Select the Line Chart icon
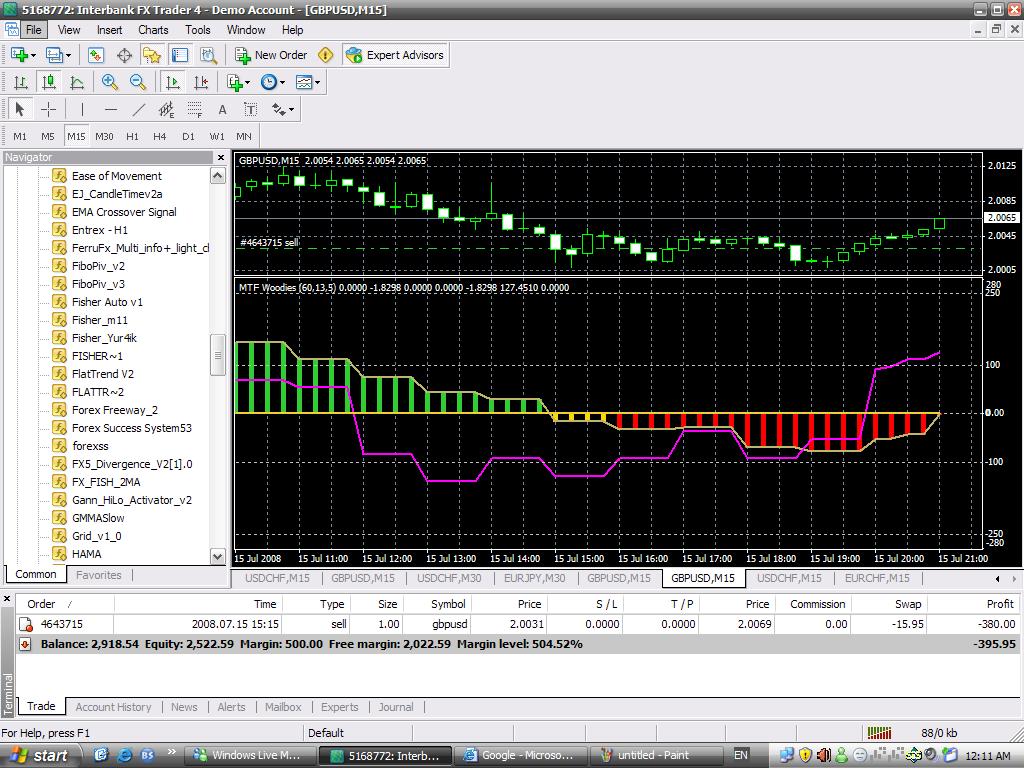Viewport: 1024px width, 768px height. coord(76,82)
